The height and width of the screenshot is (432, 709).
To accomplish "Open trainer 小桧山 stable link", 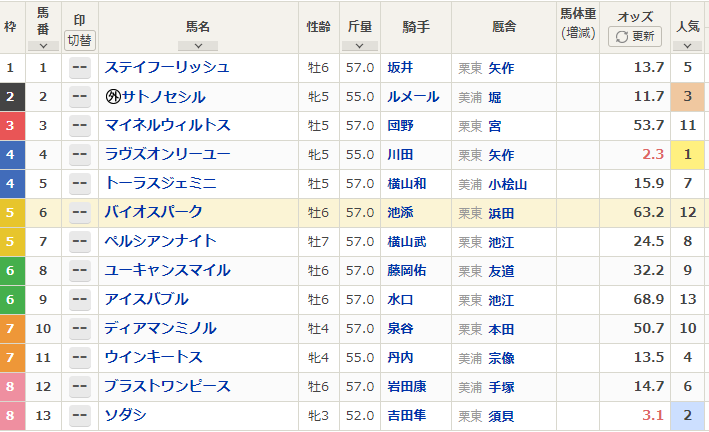I will coord(507,184).
